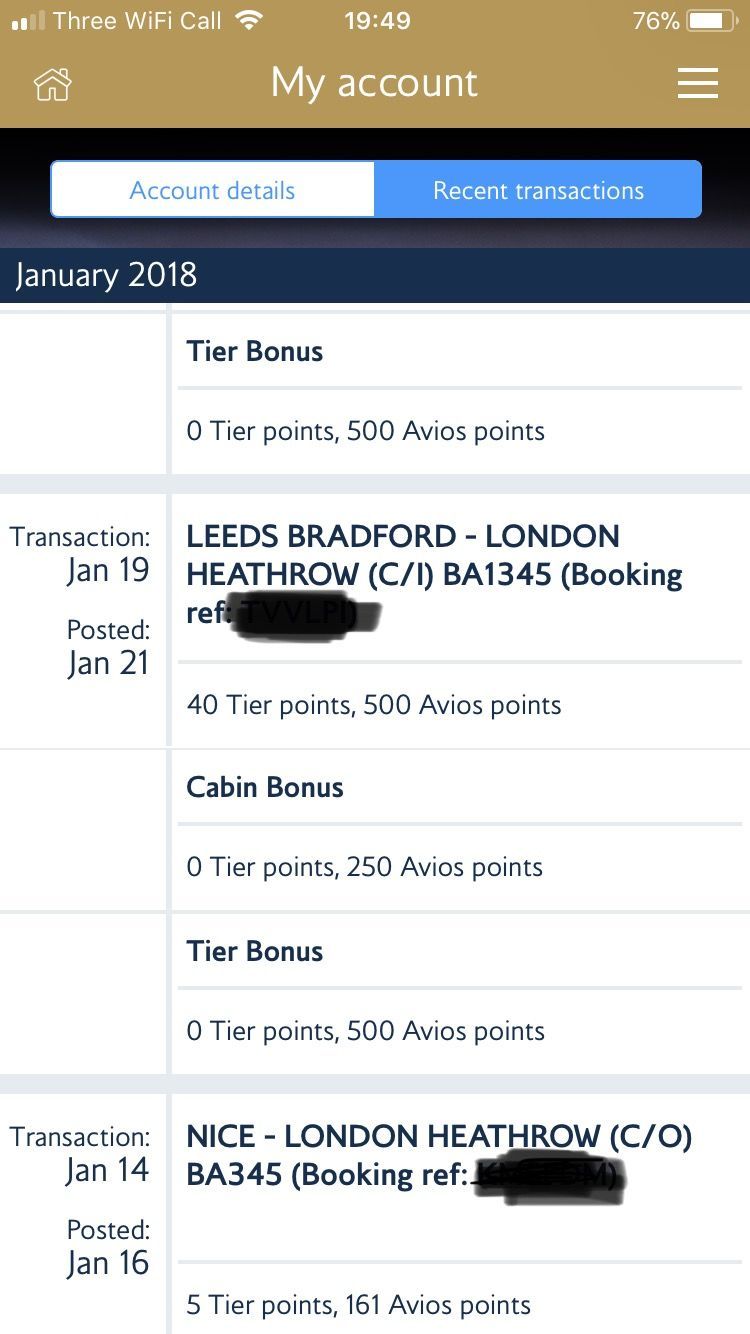This screenshot has width=750, height=1334.
Task: Tap the My account title
Action: click(375, 83)
